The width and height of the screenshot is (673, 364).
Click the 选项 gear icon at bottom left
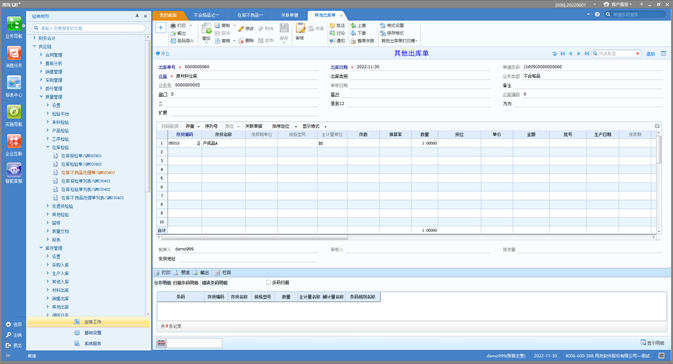coord(8,325)
